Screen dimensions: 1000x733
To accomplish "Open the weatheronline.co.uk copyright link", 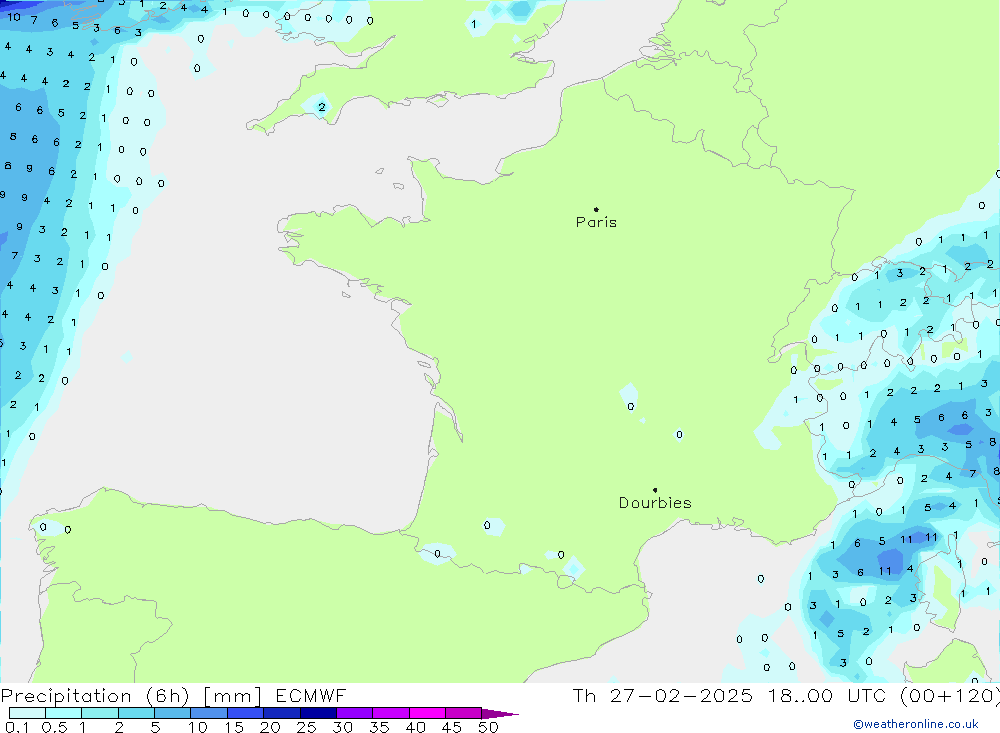I will point(916,724).
